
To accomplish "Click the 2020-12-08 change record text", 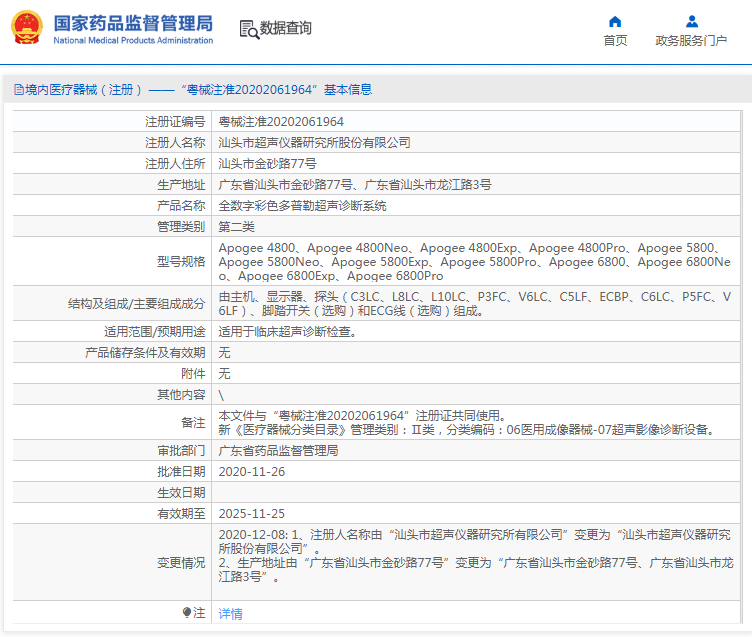I will (x=476, y=555).
